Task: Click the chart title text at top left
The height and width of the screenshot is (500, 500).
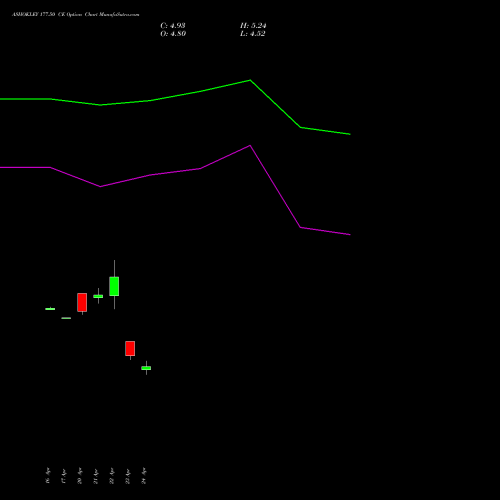Action: tap(76, 15)
